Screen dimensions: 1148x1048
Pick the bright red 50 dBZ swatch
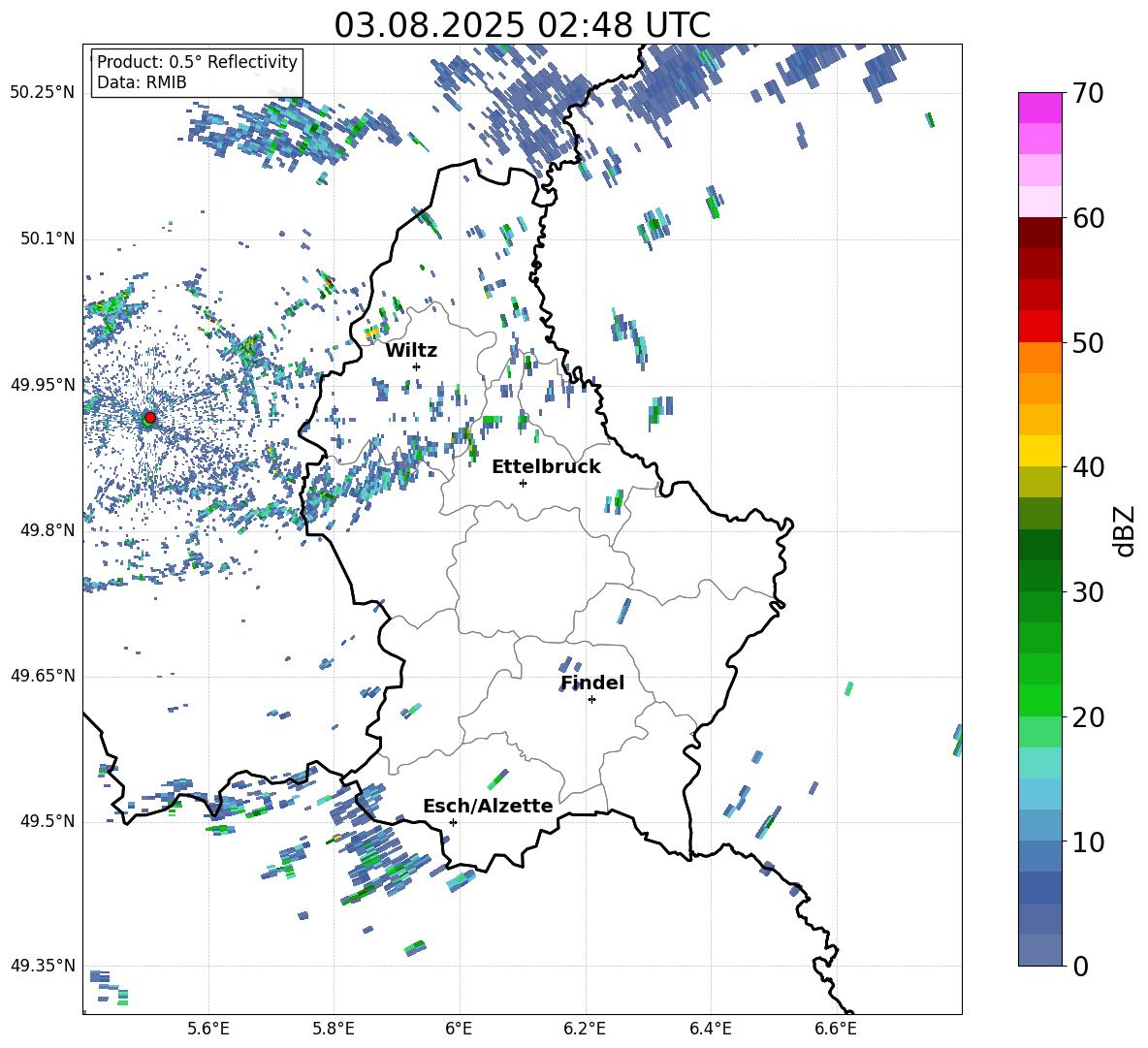click(1040, 327)
